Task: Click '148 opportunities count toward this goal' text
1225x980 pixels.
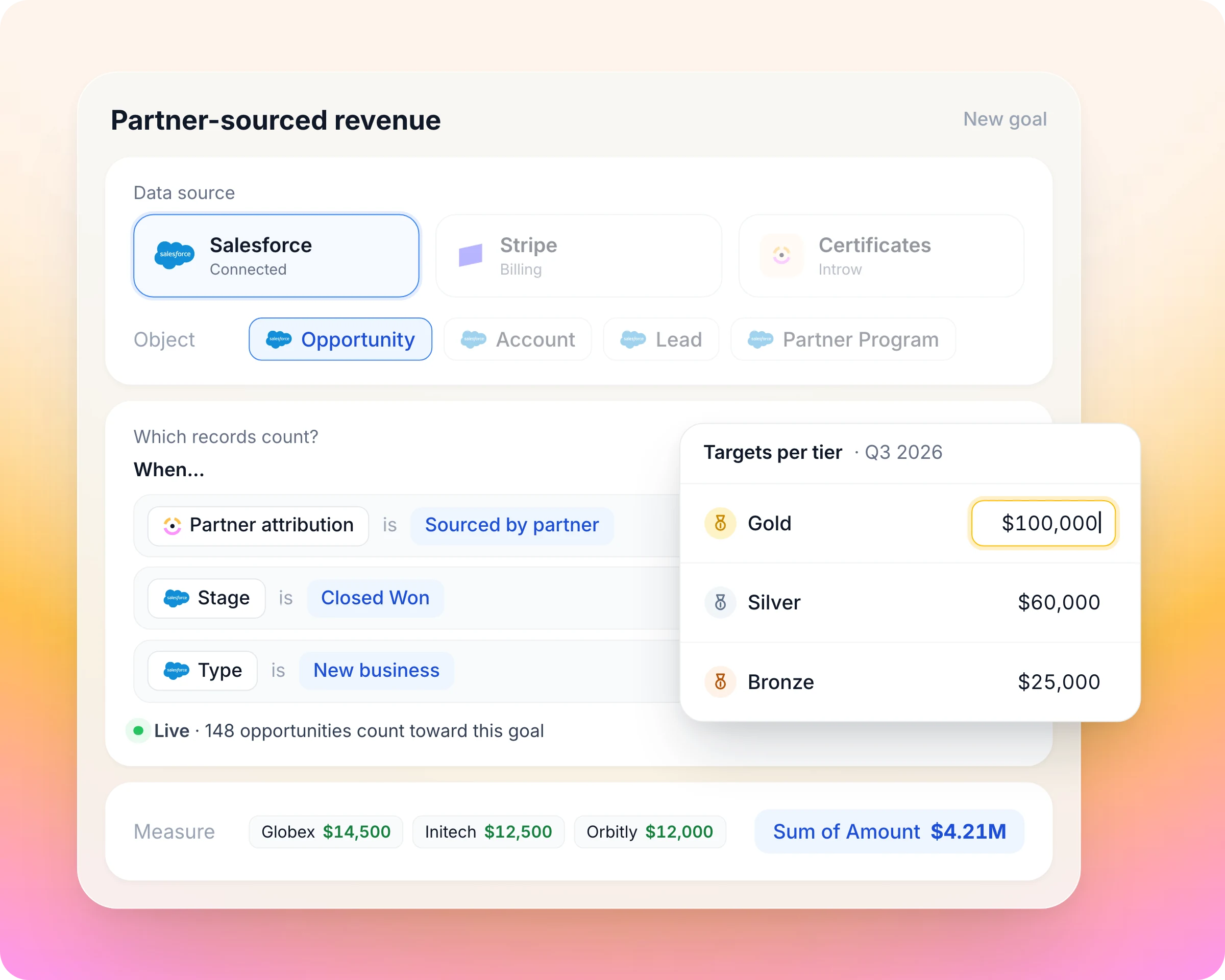Action: coord(374,730)
